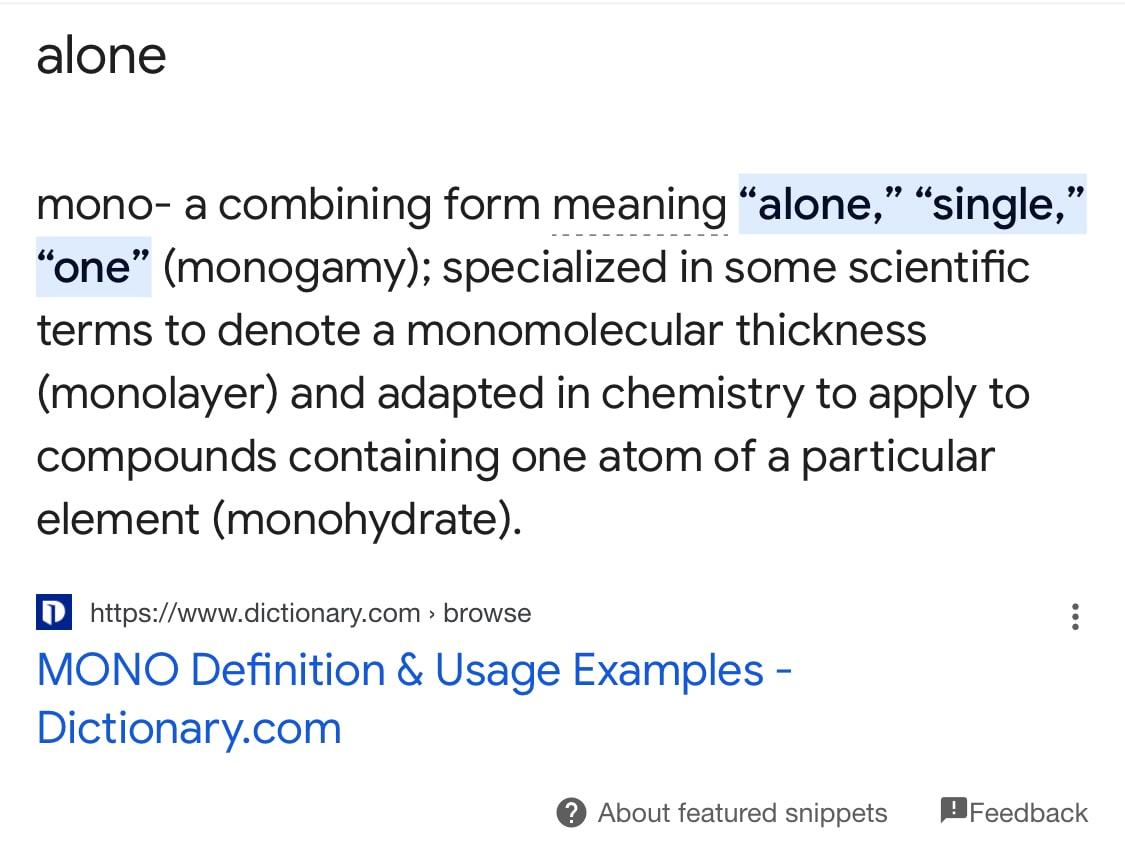Click the "browse" breadcrumb in the URL
Image resolution: width=1125 pixels, height=858 pixels.
pyautogui.click(x=487, y=613)
